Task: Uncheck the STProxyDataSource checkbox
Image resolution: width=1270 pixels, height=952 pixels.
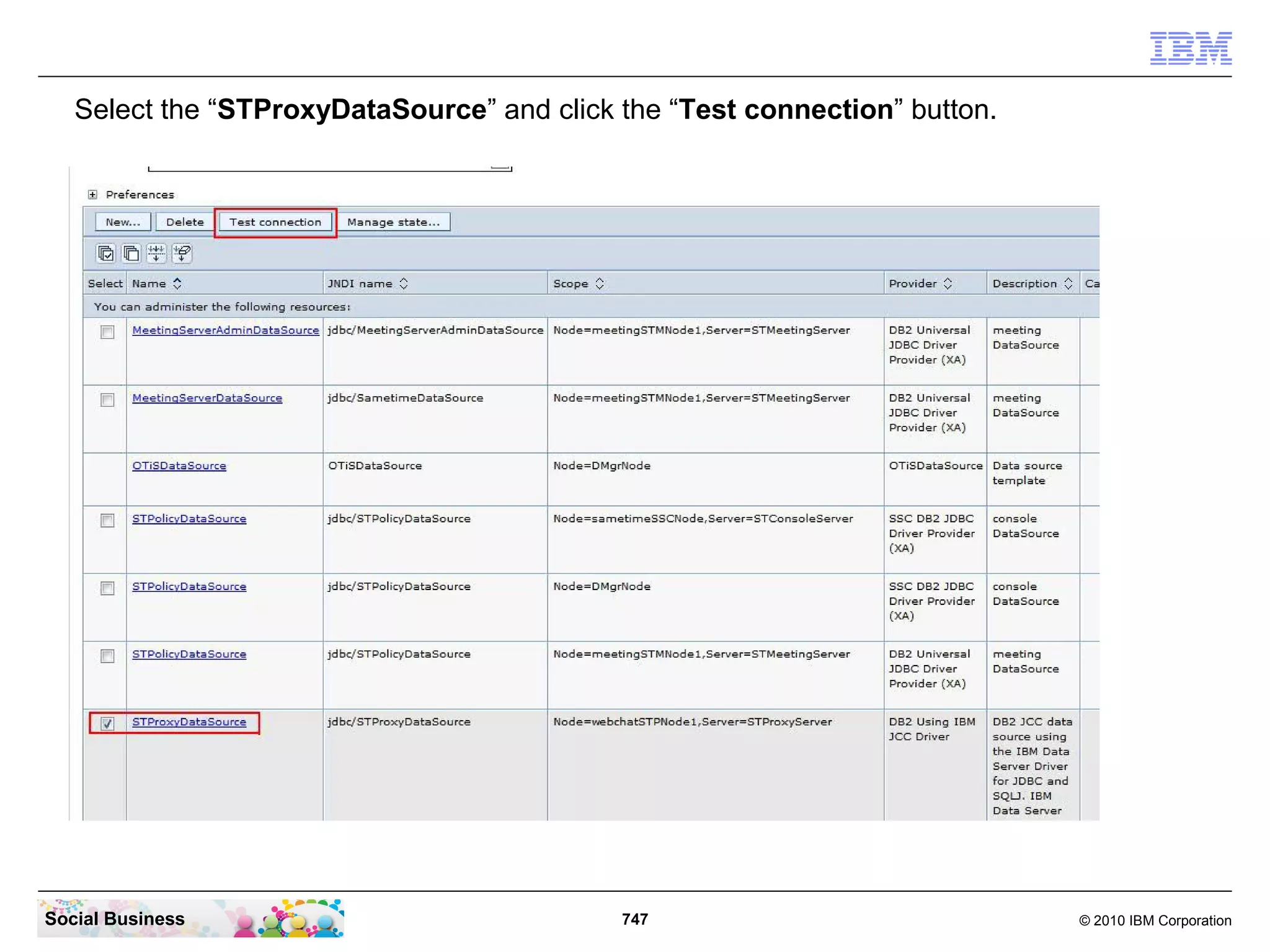Action: click(x=107, y=723)
